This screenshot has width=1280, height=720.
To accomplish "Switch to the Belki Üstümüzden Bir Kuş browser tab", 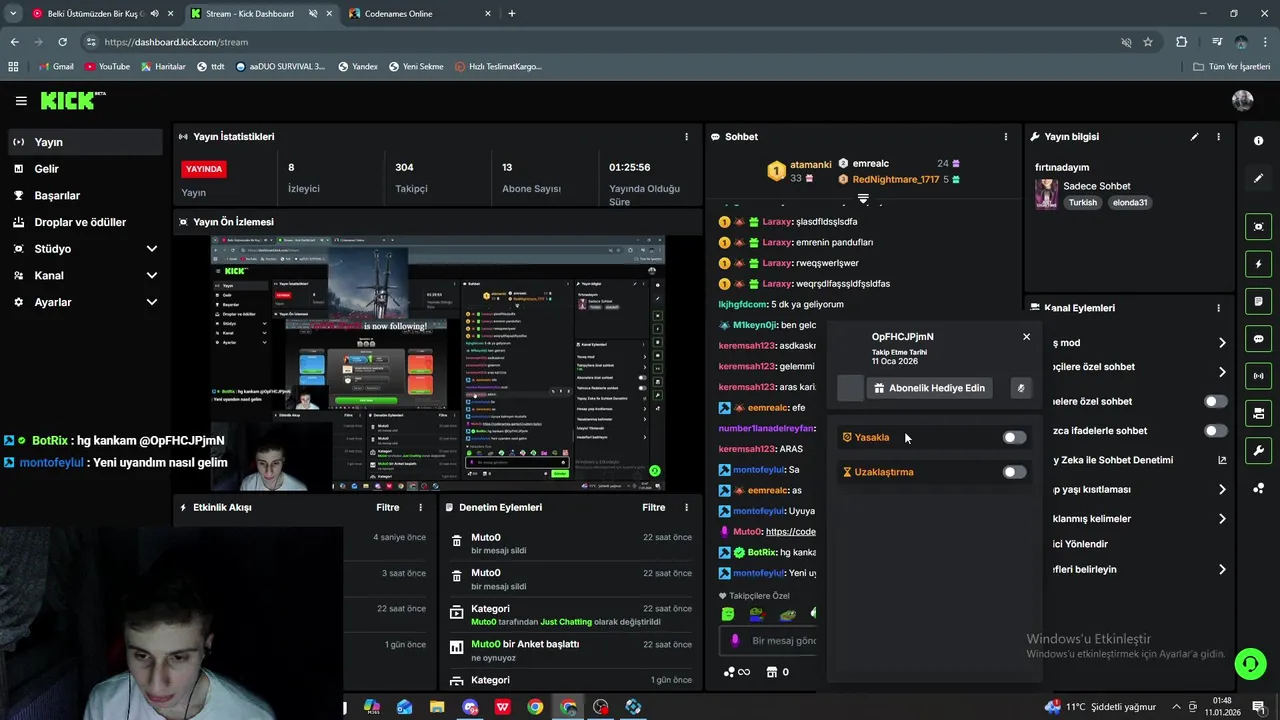I will tap(102, 14).
